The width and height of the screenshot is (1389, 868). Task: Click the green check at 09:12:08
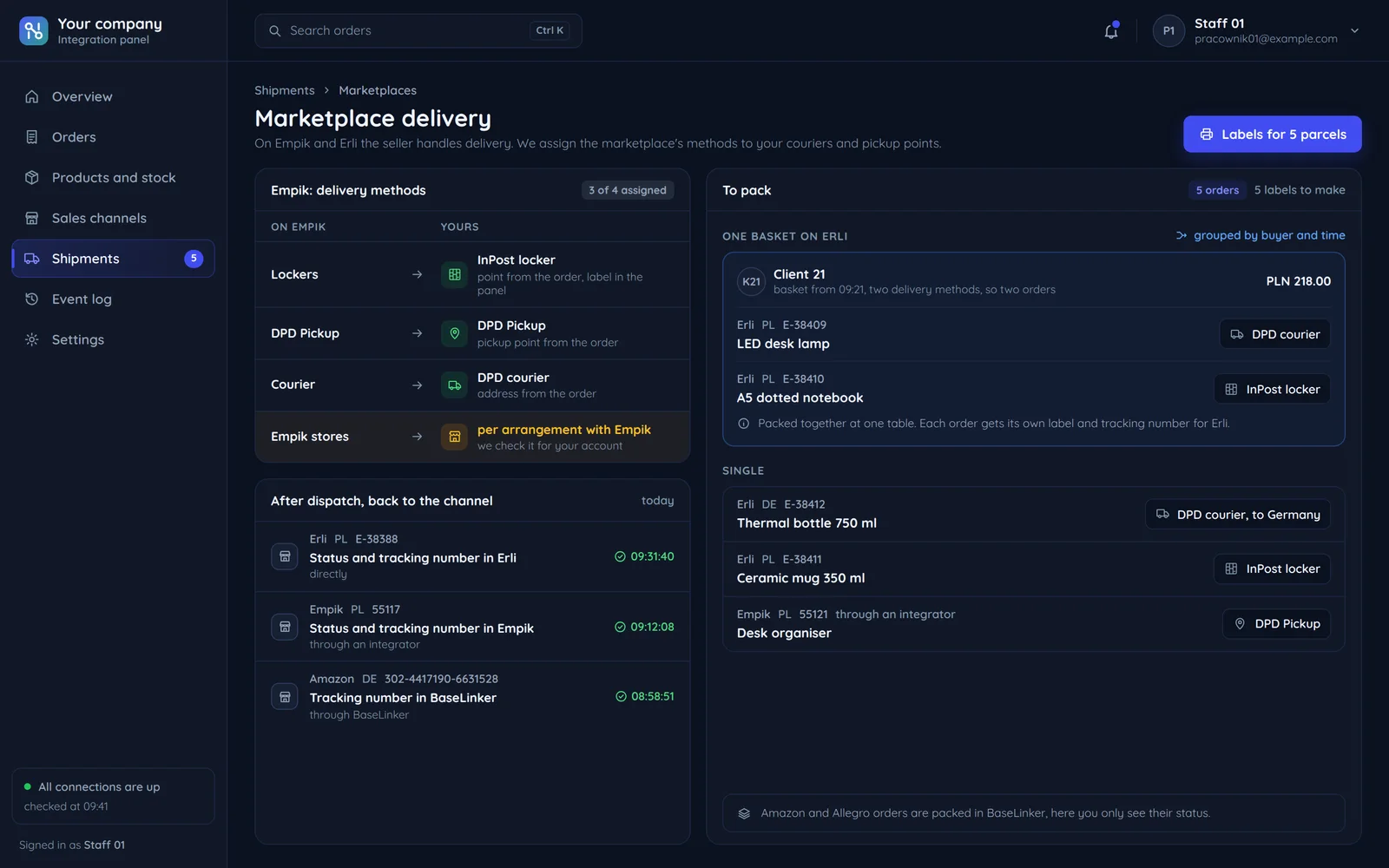(x=620, y=627)
